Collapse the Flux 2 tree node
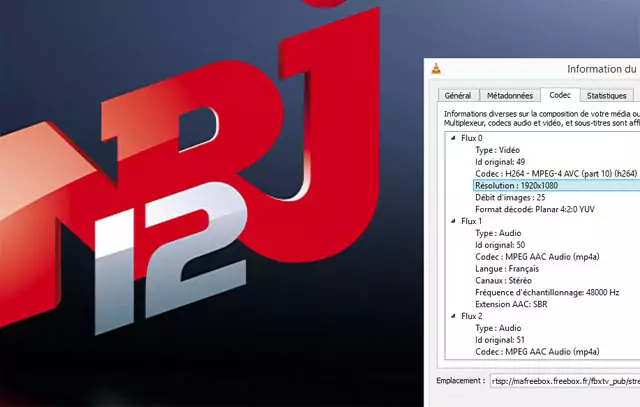Screen dimensions: 640x407 pos(453,316)
